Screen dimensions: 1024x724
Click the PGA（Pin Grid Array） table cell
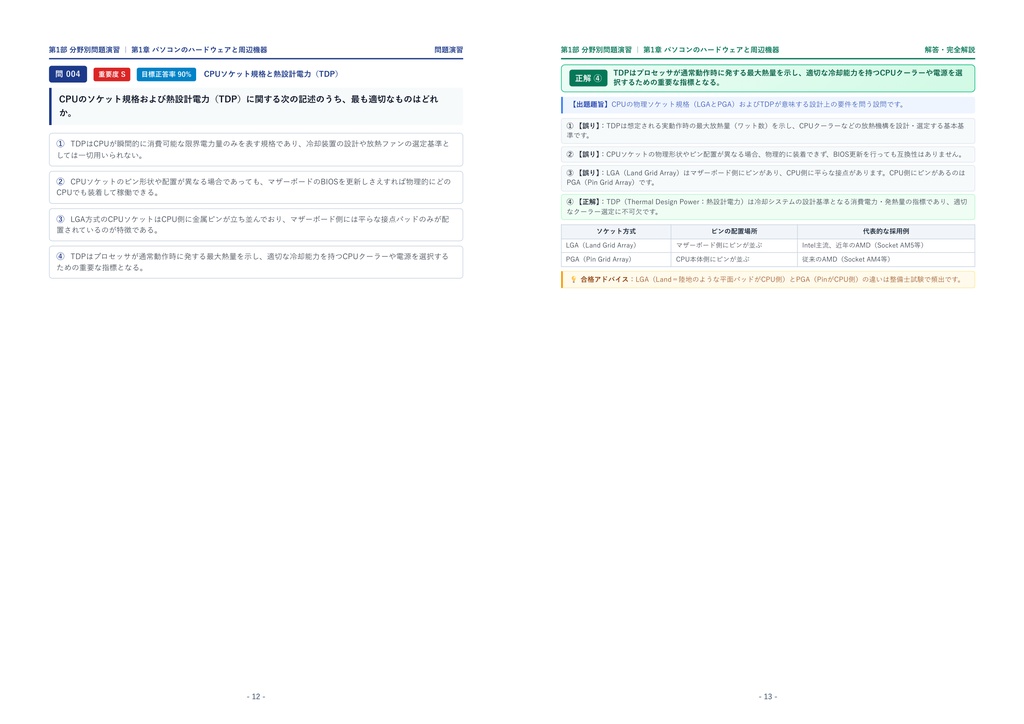coord(616,259)
